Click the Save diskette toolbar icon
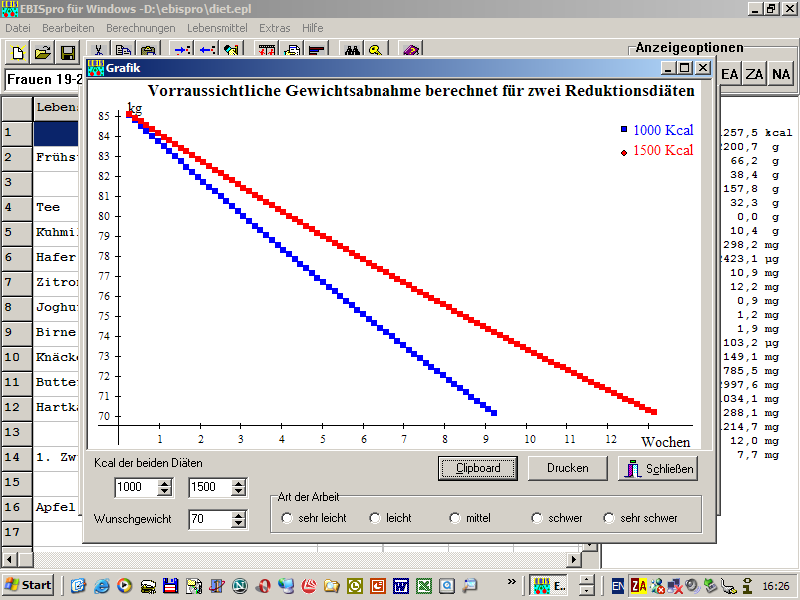Image resolution: width=800 pixels, height=600 pixels. [68, 51]
